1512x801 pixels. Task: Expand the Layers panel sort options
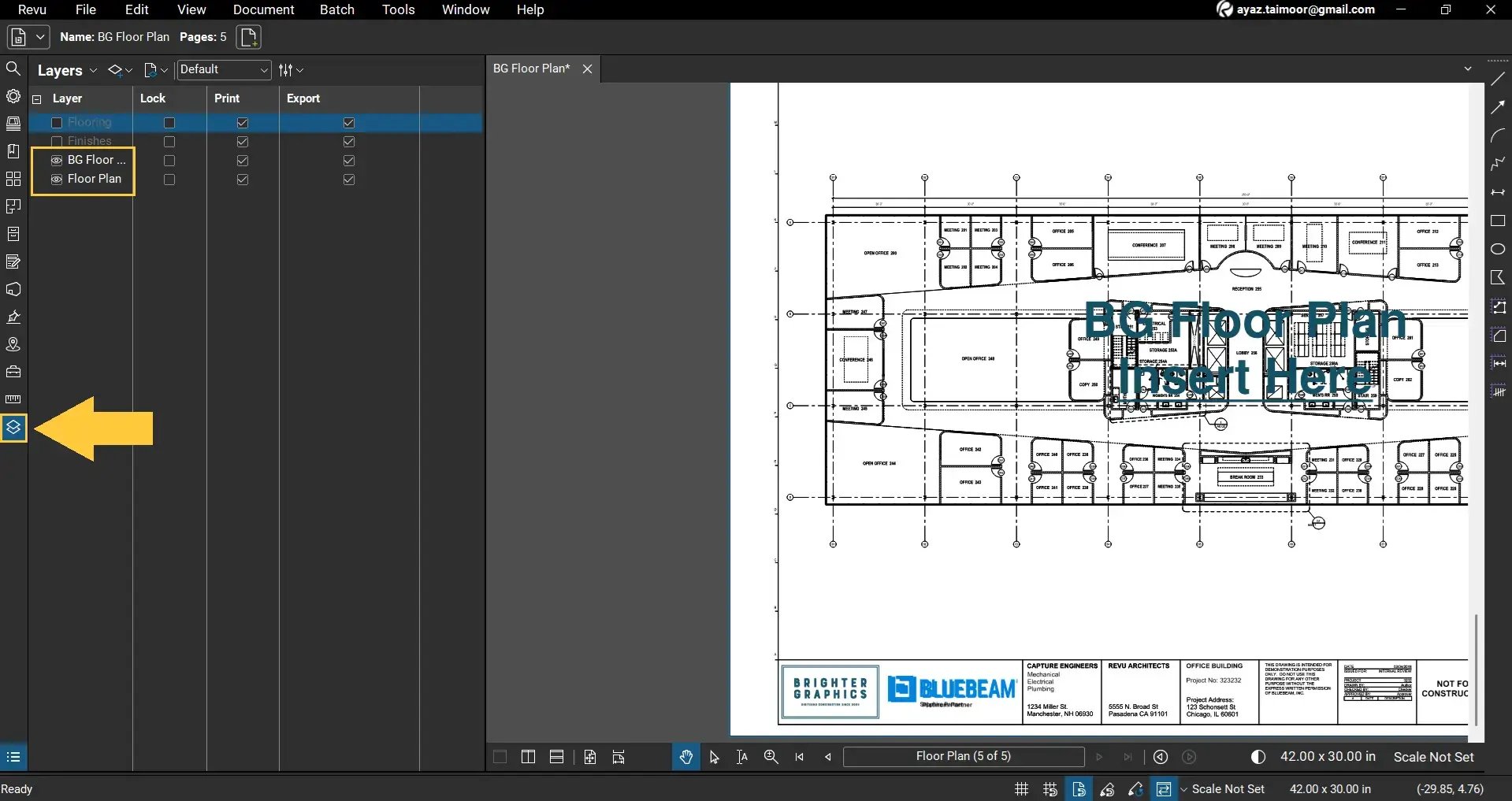pyautogui.click(x=291, y=69)
